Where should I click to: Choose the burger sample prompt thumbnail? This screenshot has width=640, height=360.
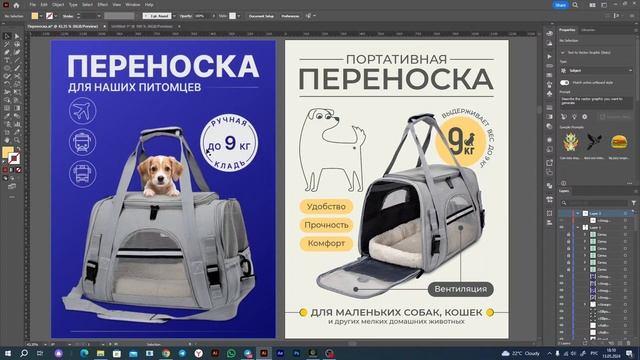tap(619, 142)
